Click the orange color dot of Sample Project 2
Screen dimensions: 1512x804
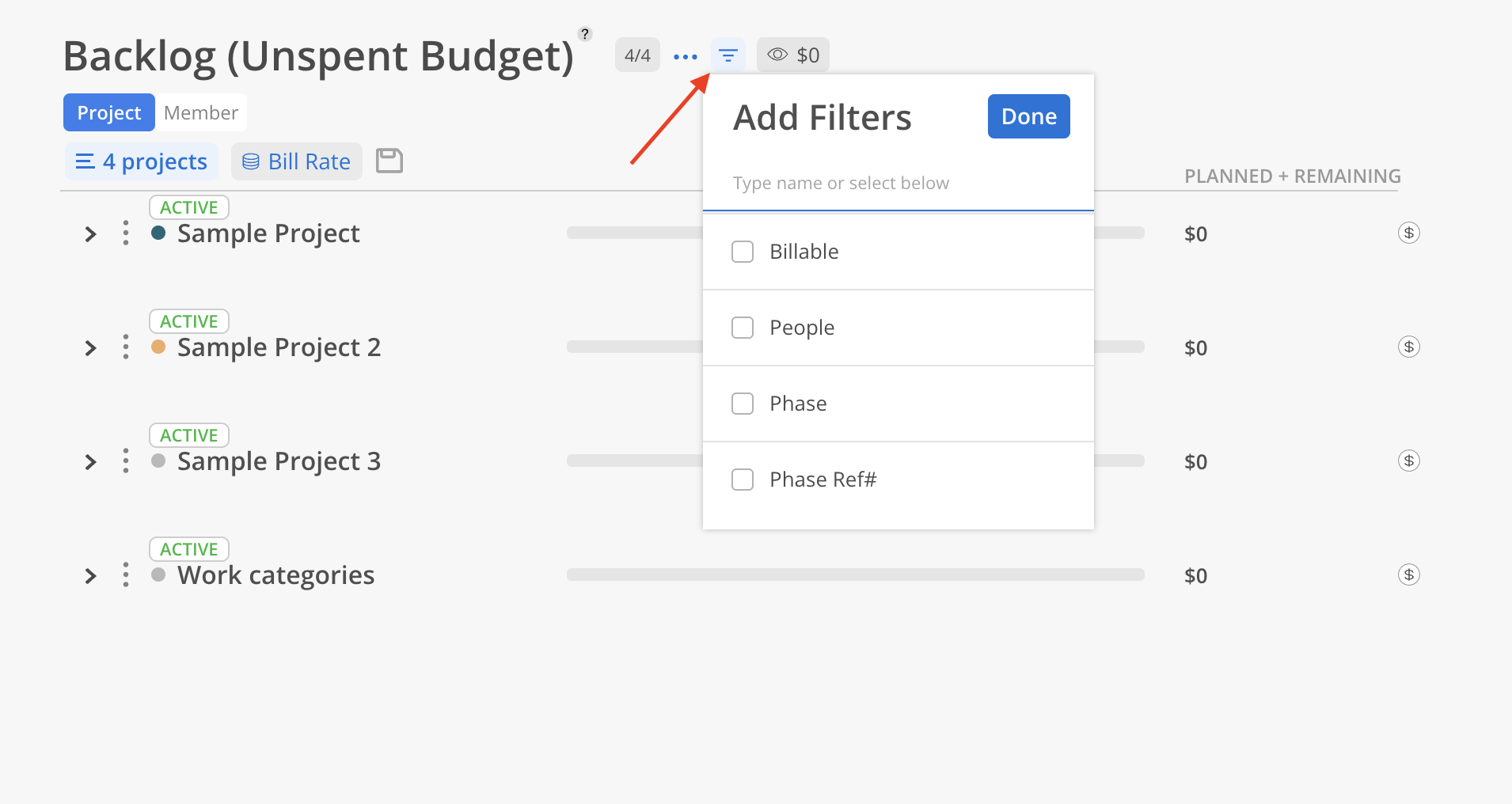(158, 347)
